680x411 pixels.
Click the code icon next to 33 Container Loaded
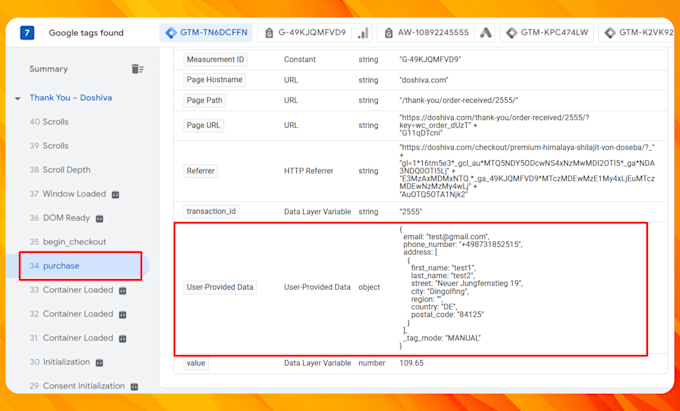123,291
